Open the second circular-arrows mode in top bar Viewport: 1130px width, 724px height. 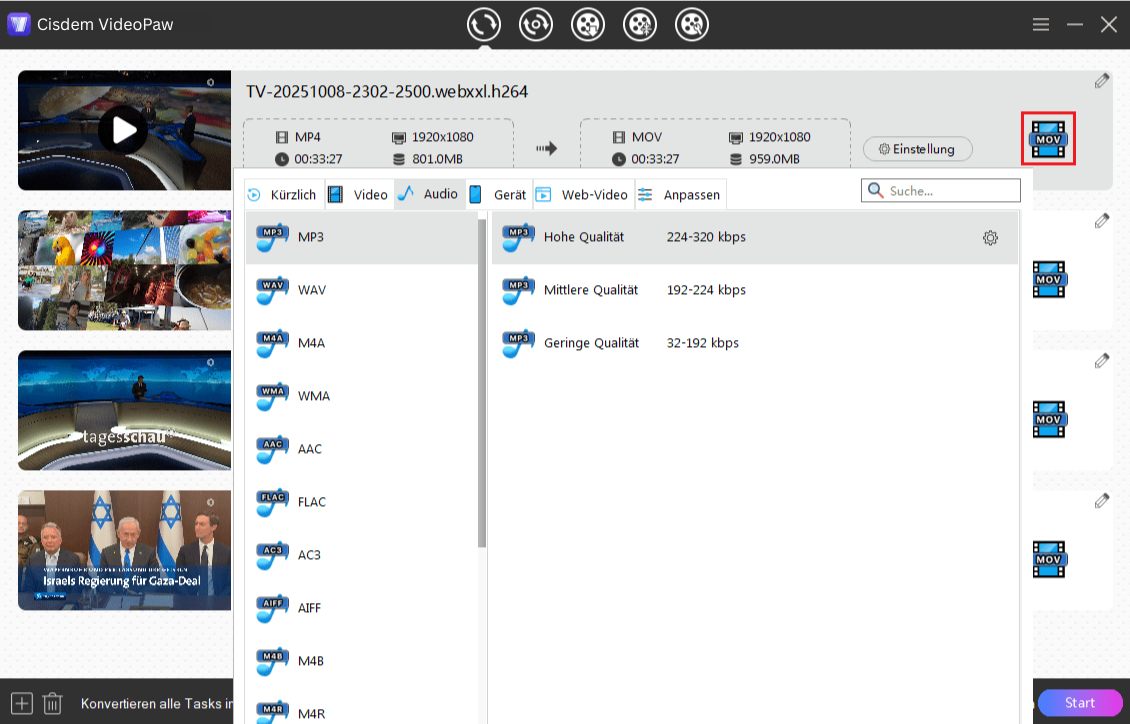[536, 24]
